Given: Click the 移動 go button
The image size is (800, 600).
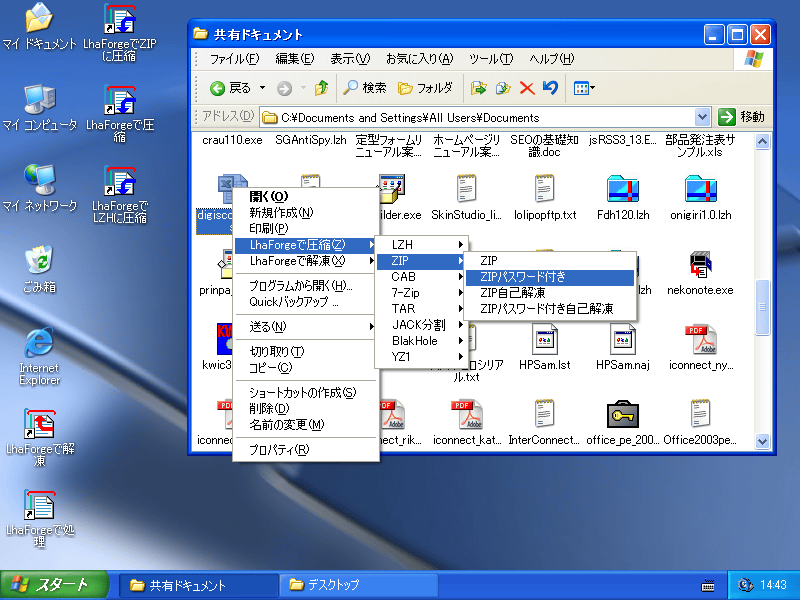Looking at the screenshot, I should coord(742,117).
